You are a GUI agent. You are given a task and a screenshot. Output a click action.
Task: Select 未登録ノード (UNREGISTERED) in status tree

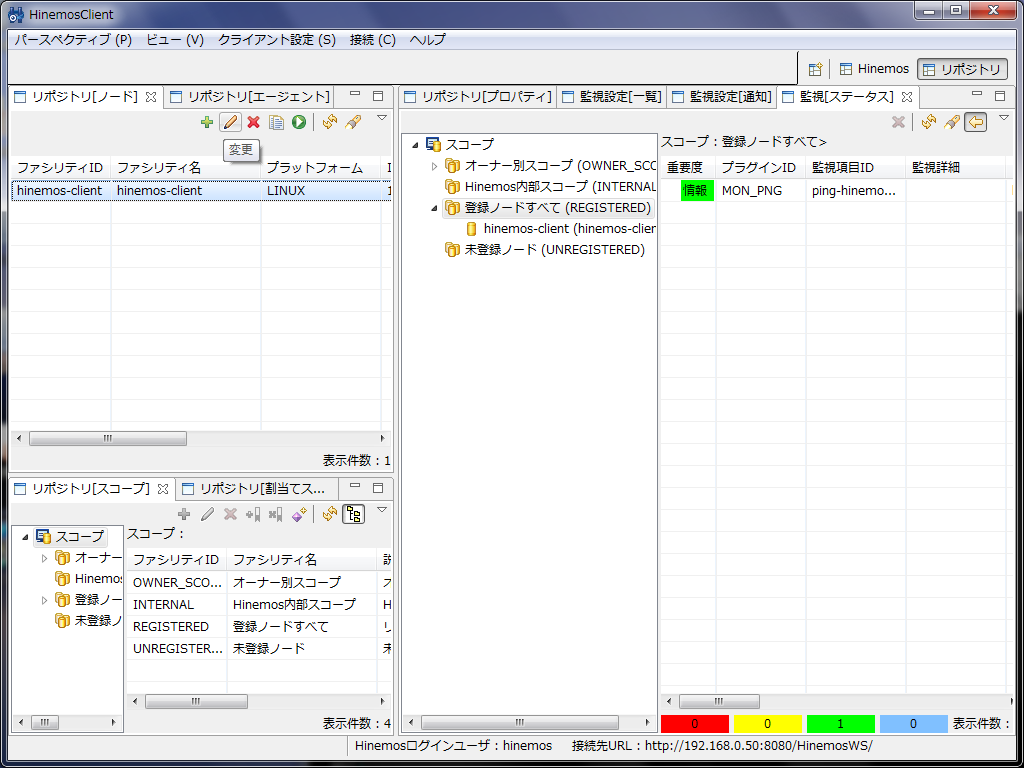pyautogui.click(x=546, y=250)
